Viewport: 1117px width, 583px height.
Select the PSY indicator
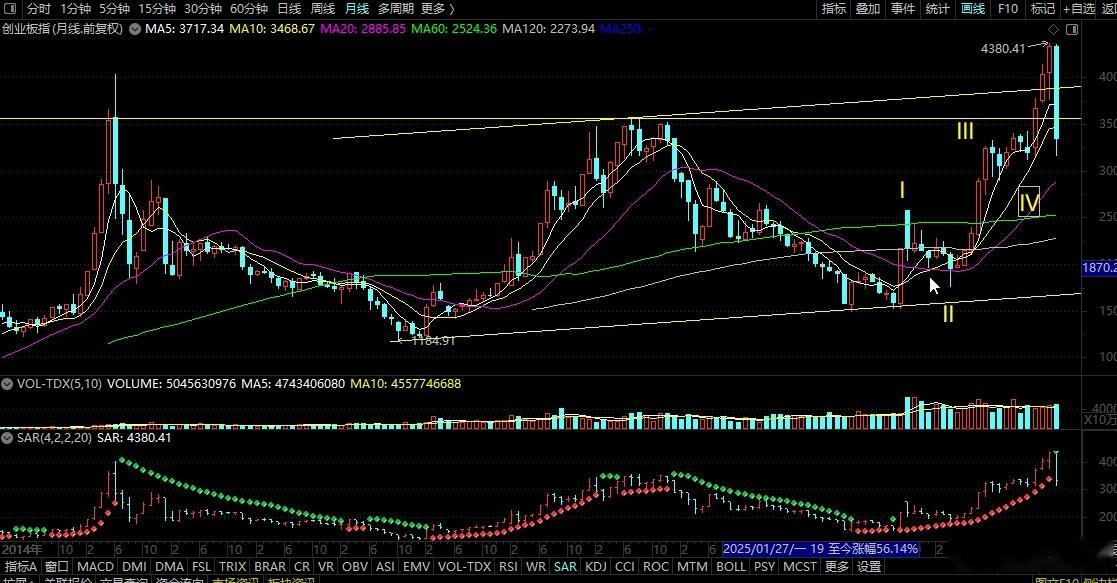(x=764, y=567)
